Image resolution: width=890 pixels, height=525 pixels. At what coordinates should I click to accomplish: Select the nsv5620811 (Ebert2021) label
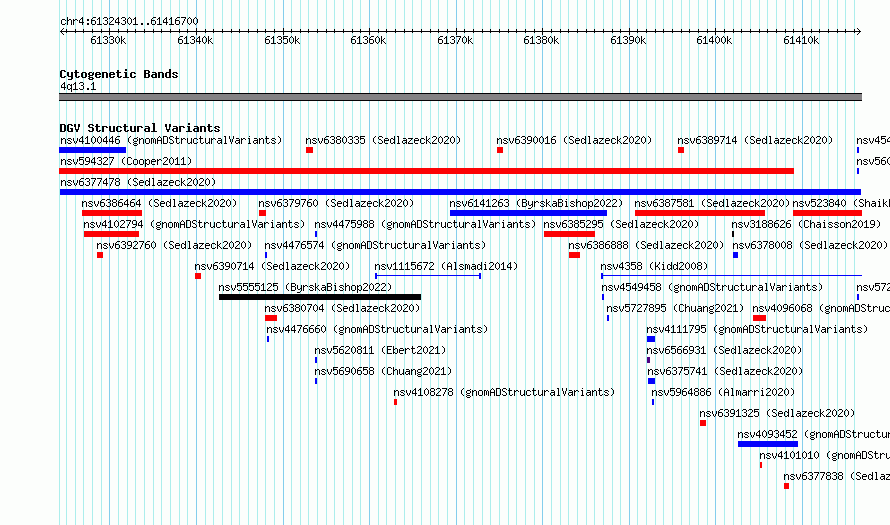(x=380, y=350)
